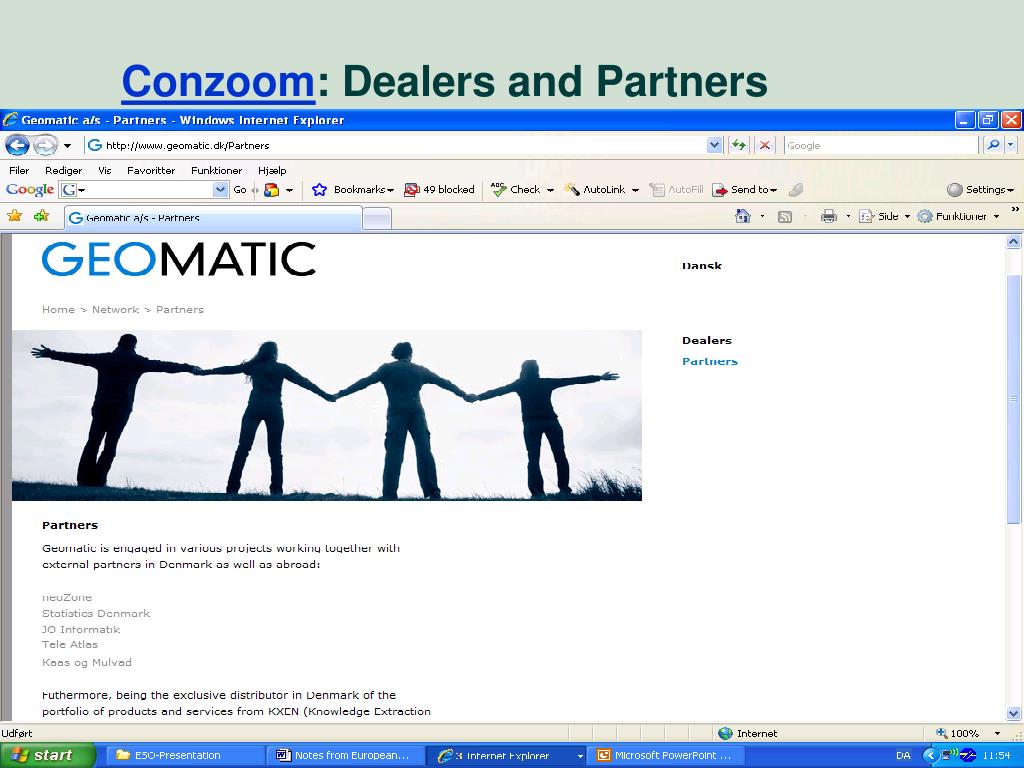The image size is (1024, 768).
Task: Open Google toolbar Settings menu
Action: click(980, 189)
